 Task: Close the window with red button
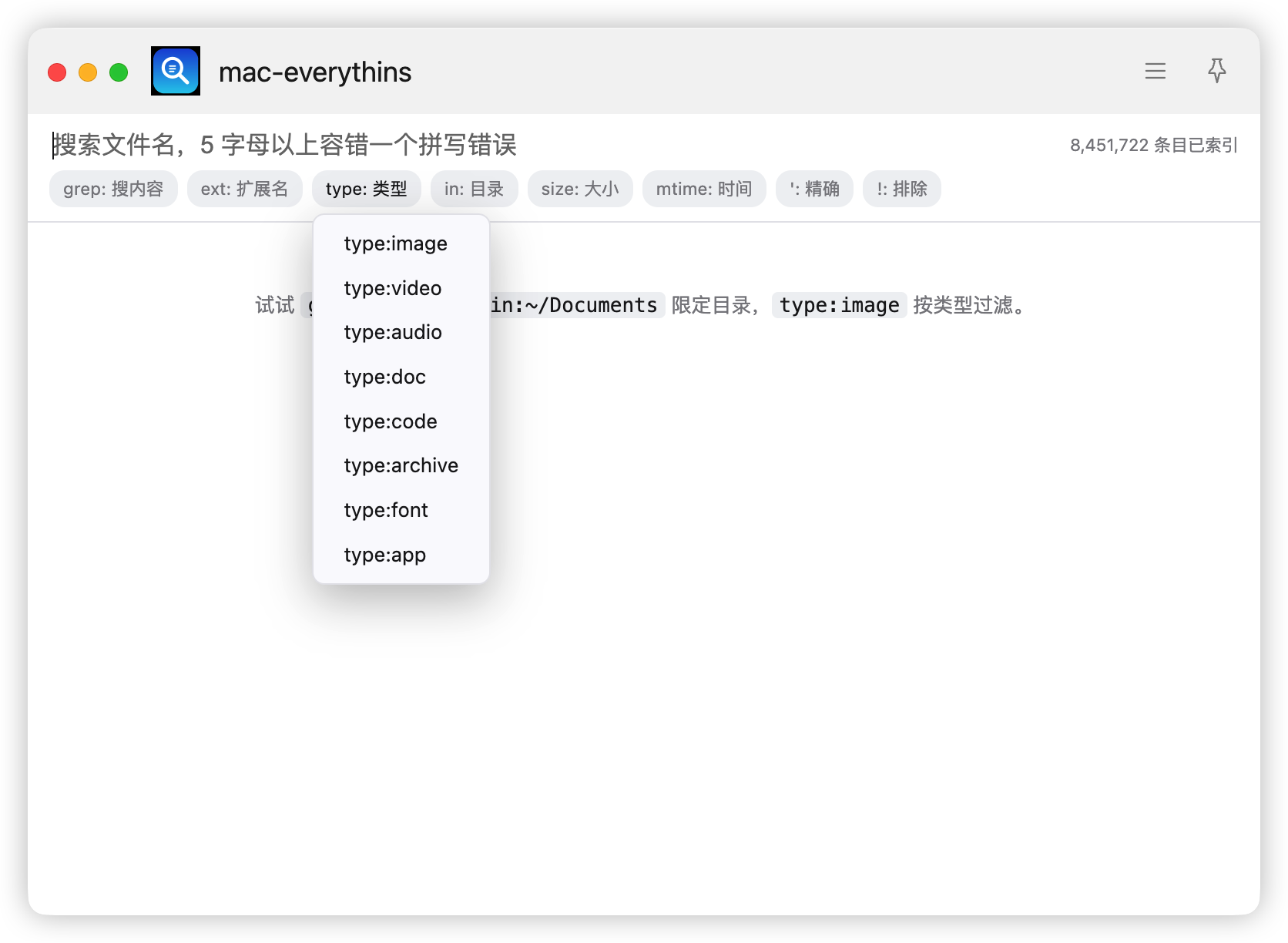57,72
